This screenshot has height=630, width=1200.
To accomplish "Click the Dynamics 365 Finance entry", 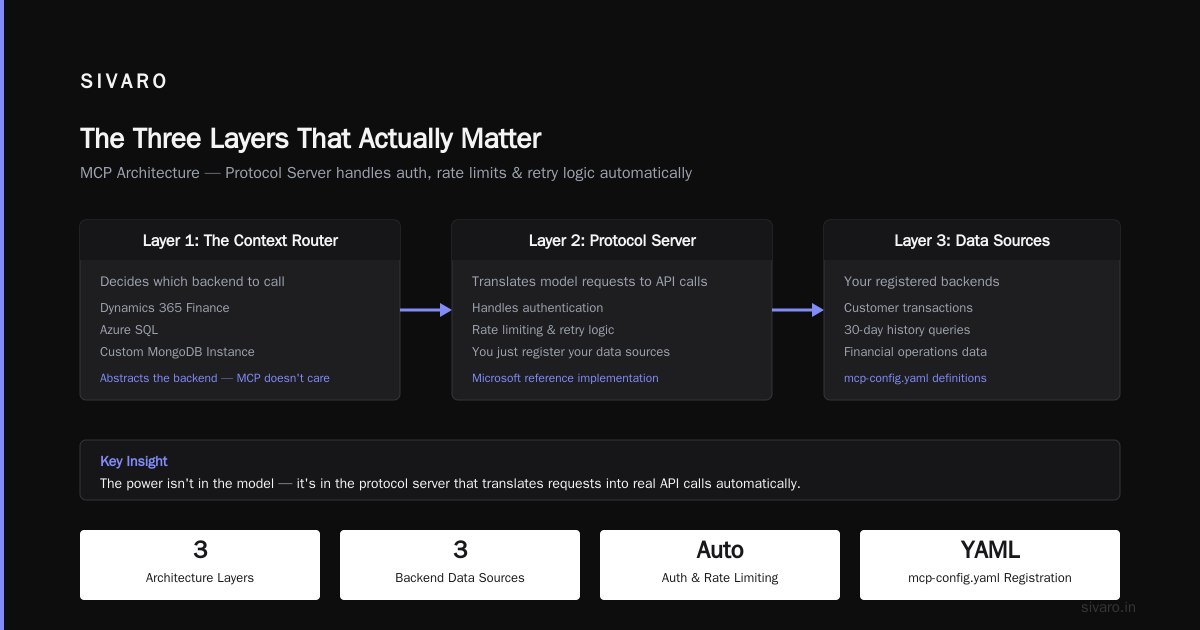I will pos(165,308).
